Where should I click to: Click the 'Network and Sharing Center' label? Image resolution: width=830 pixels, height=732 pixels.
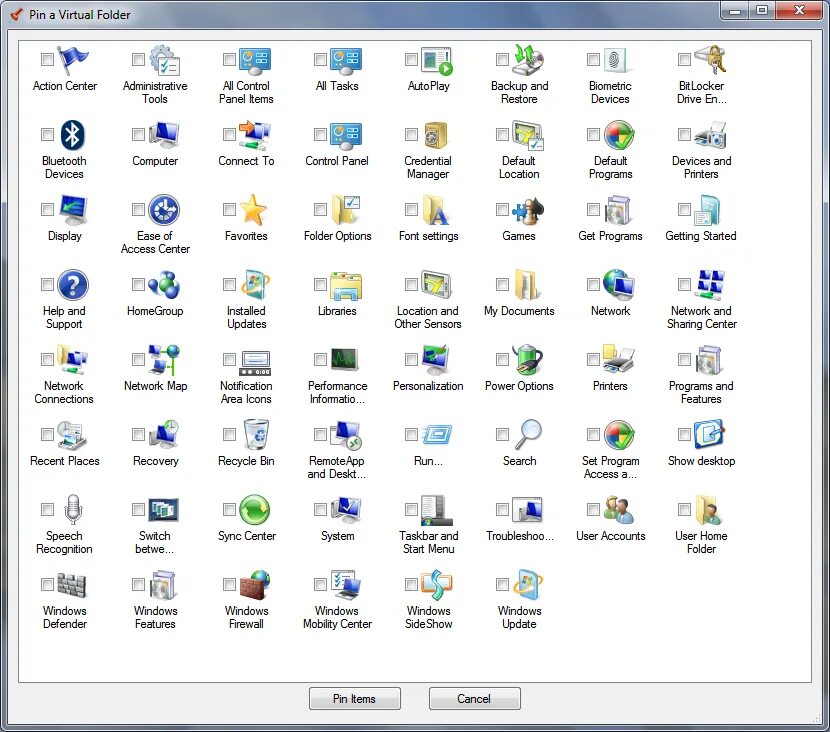[x=701, y=318]
